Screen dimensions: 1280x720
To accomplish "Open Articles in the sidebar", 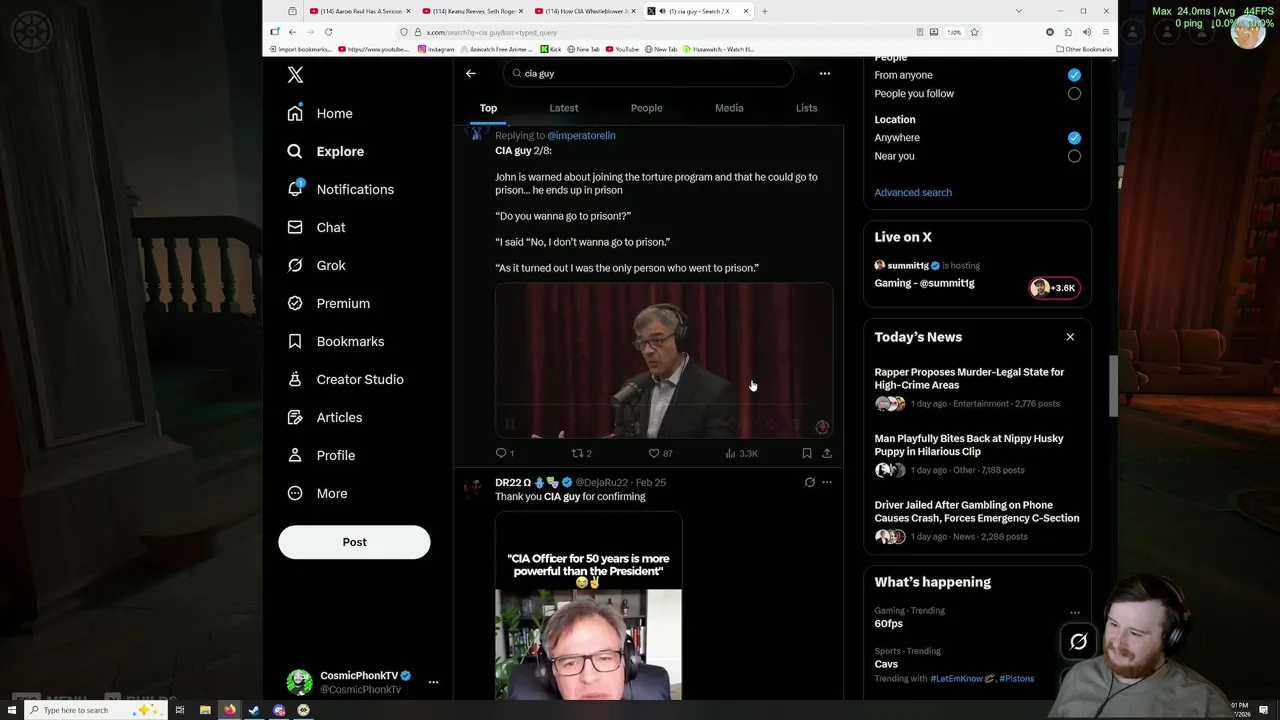I will 324,418.
